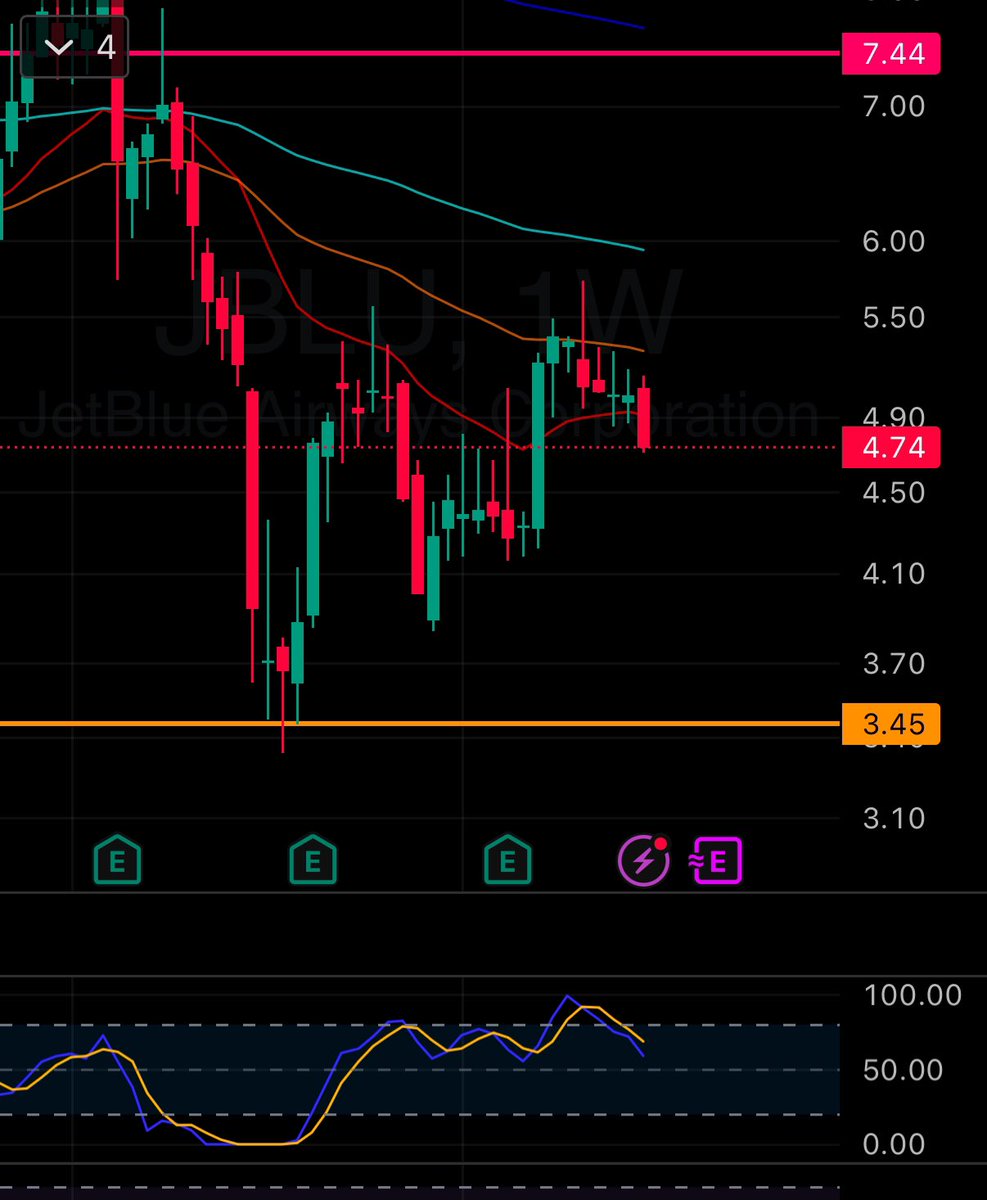Open the magenta upcoming earnings E icon
The image size is (987, 1200).
[x=717, y=861]
